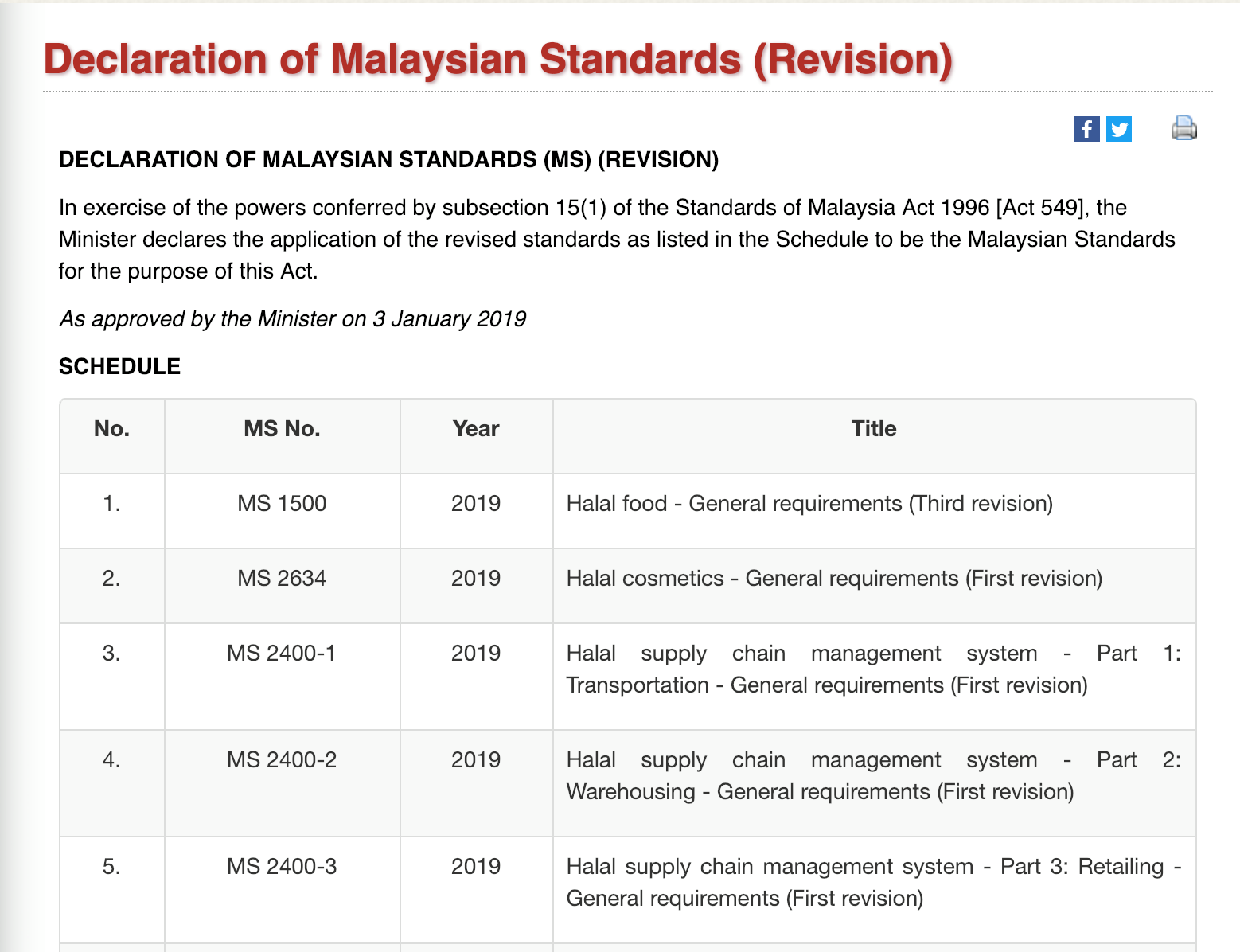Share the page via Twitter icon
This screenshot has width=1240, height=952.
pyautogui.click(x=1119, y=129)
